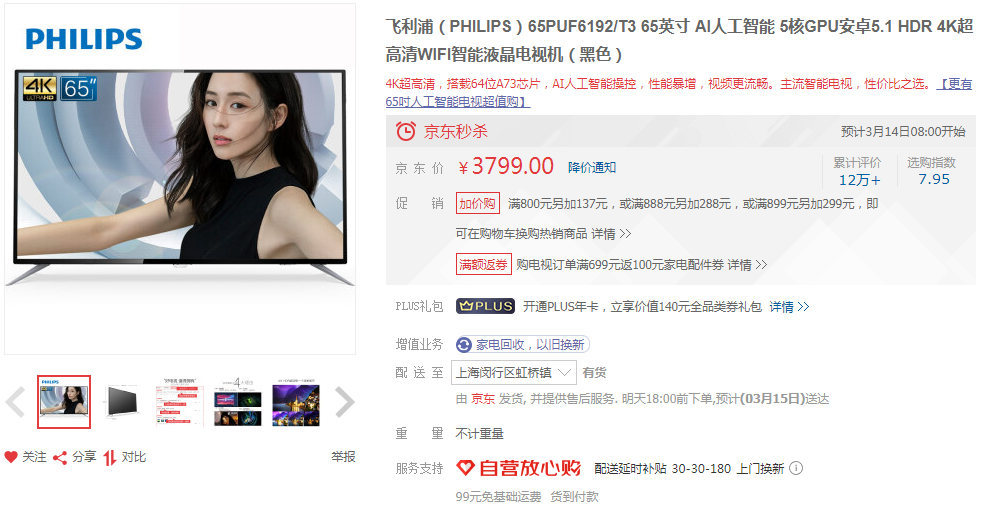Open PLUS礼包 详情 link

789,307
